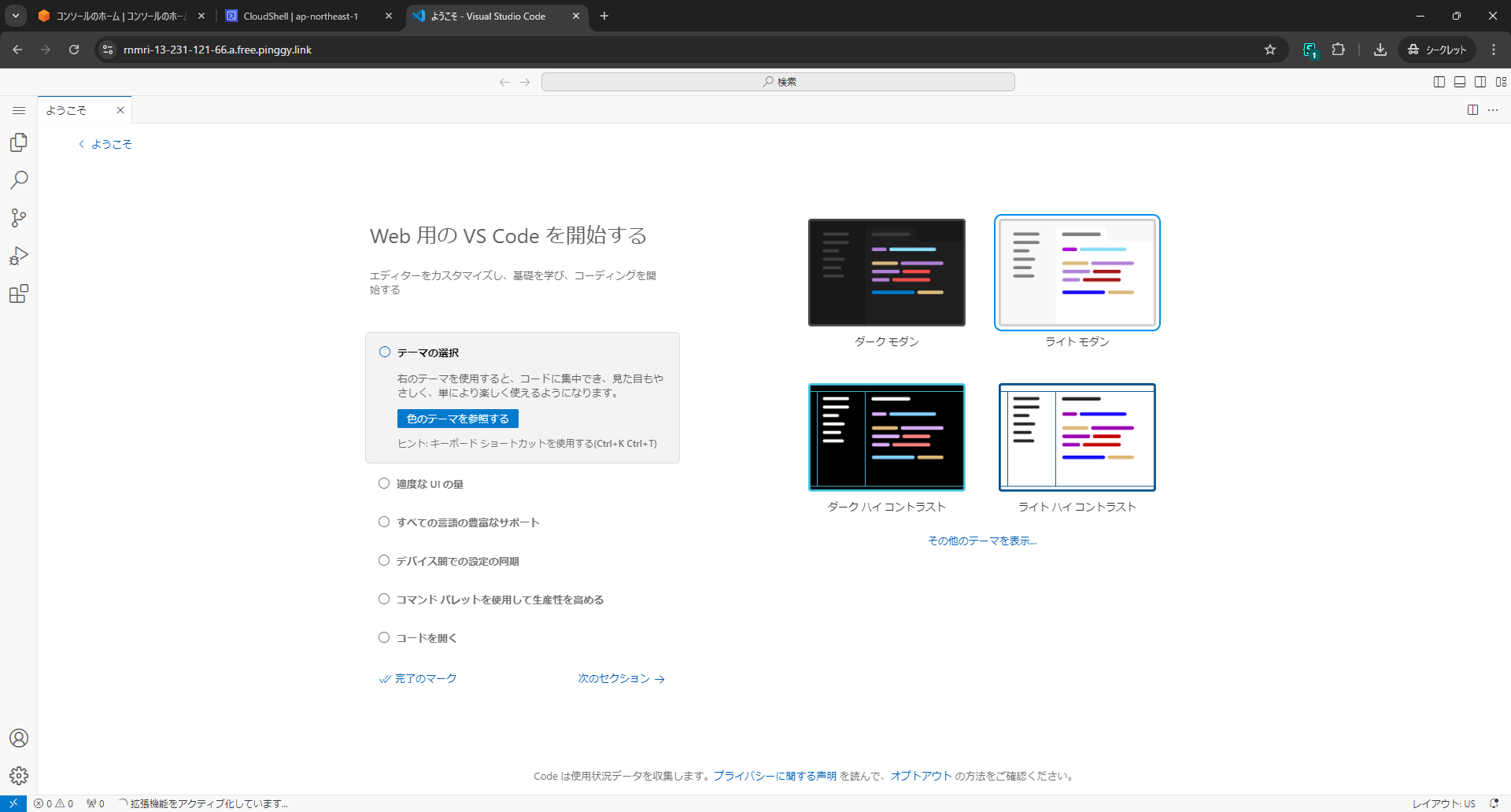Click the ports indicator in status bar
Viewport: 1511px width, 812px height.
96,803
